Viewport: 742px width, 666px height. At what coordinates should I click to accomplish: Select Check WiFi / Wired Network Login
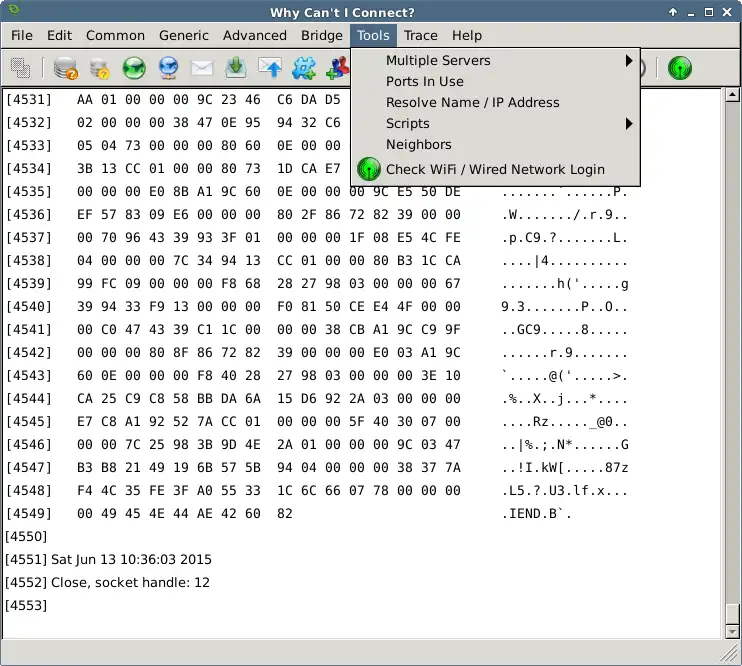pyautogui.click(x=495, y=169)
